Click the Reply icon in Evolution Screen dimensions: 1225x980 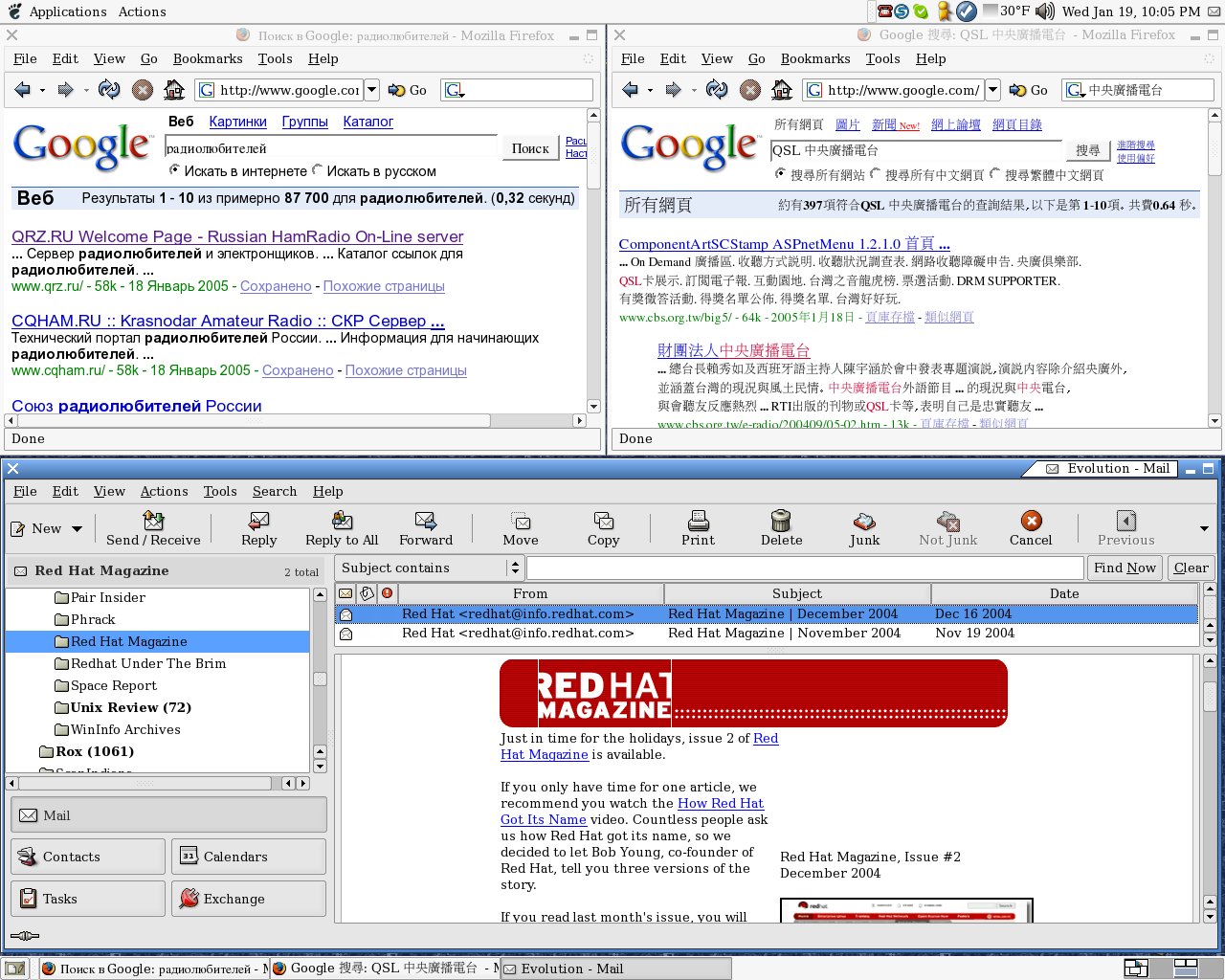pos(258,528)
